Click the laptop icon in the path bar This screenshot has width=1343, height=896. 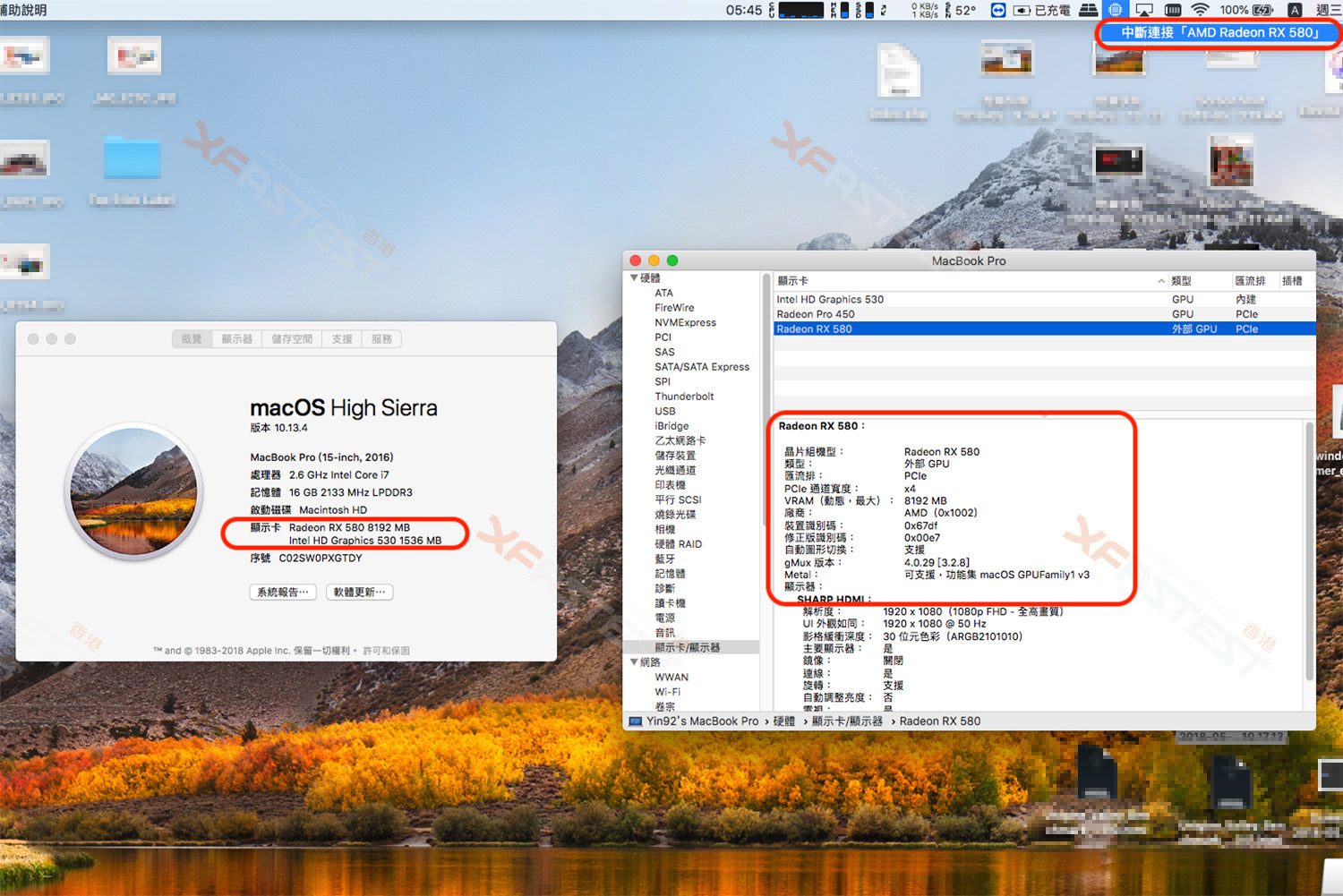coord(635,721)
